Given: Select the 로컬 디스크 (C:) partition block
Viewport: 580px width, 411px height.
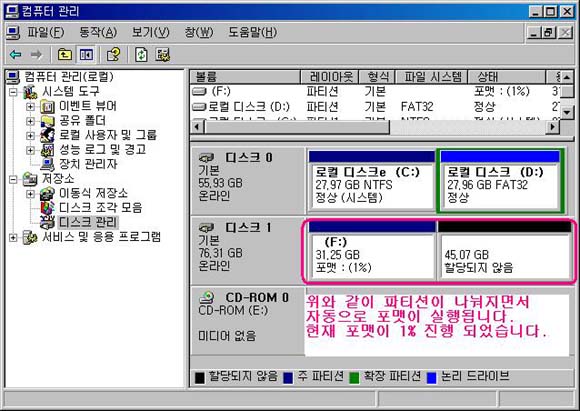Looking at the screenshot, I should [371, 181].
